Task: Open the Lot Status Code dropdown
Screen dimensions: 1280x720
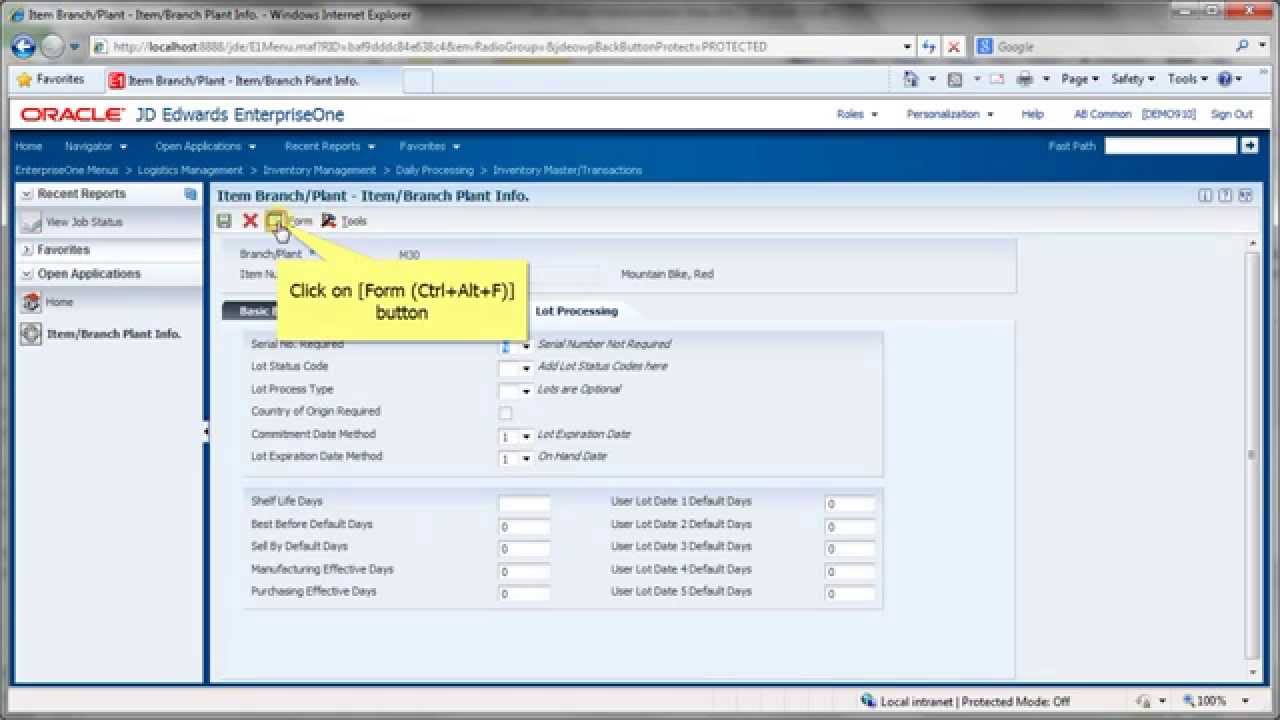Action: pos(526,368)
